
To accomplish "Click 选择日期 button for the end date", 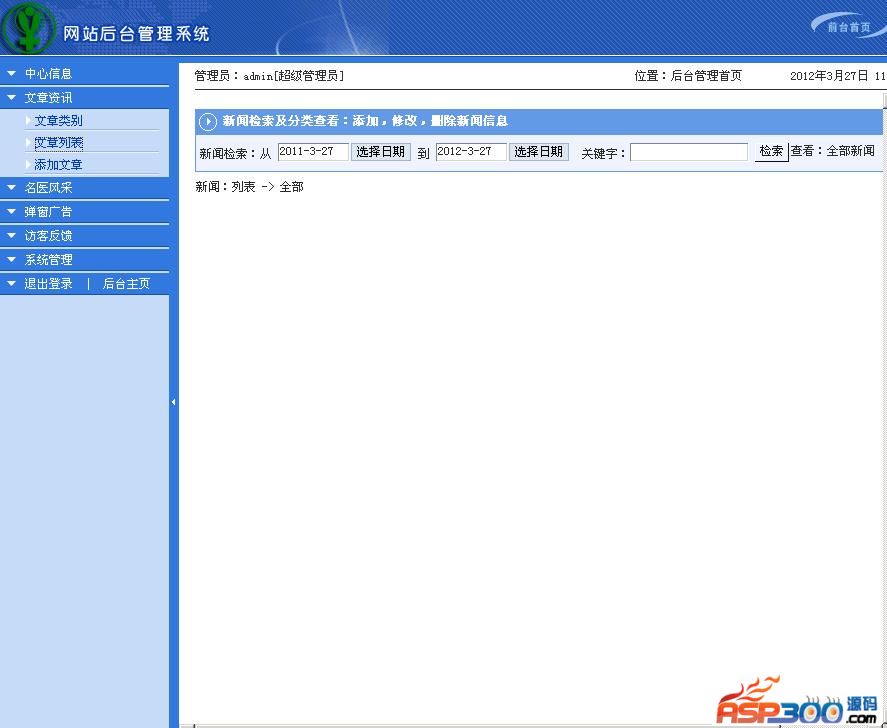I will [539, 152].
